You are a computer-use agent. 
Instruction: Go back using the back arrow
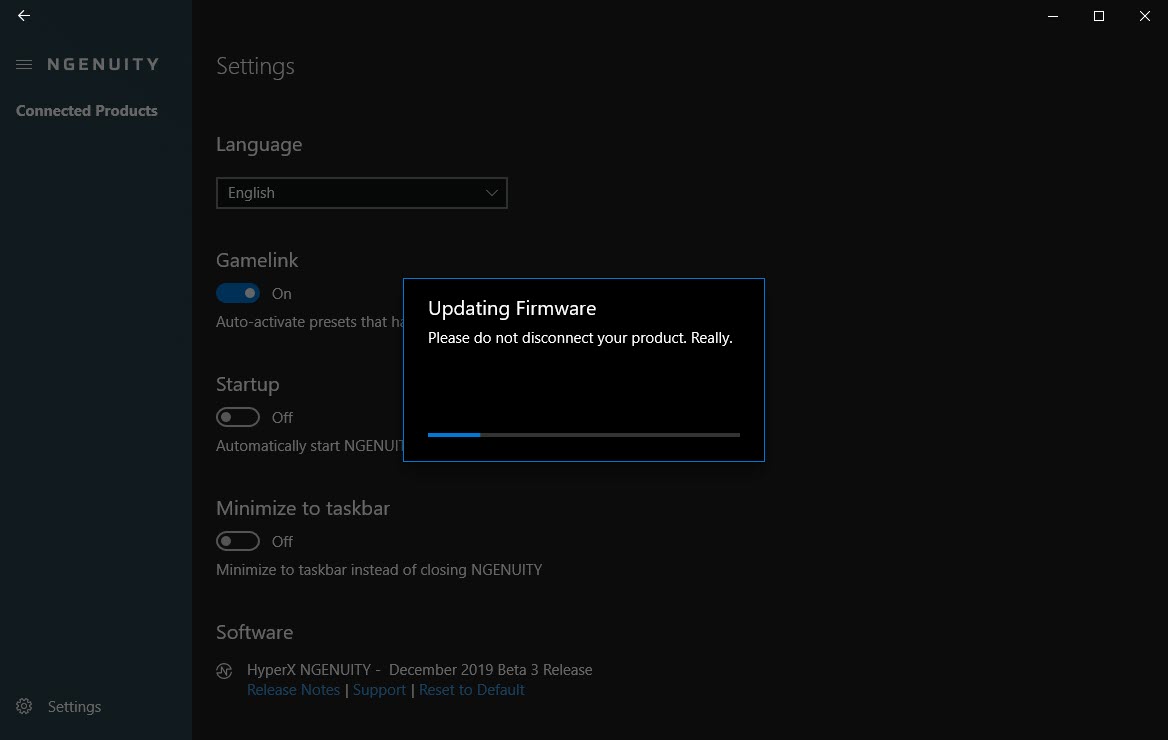[24, 16]
